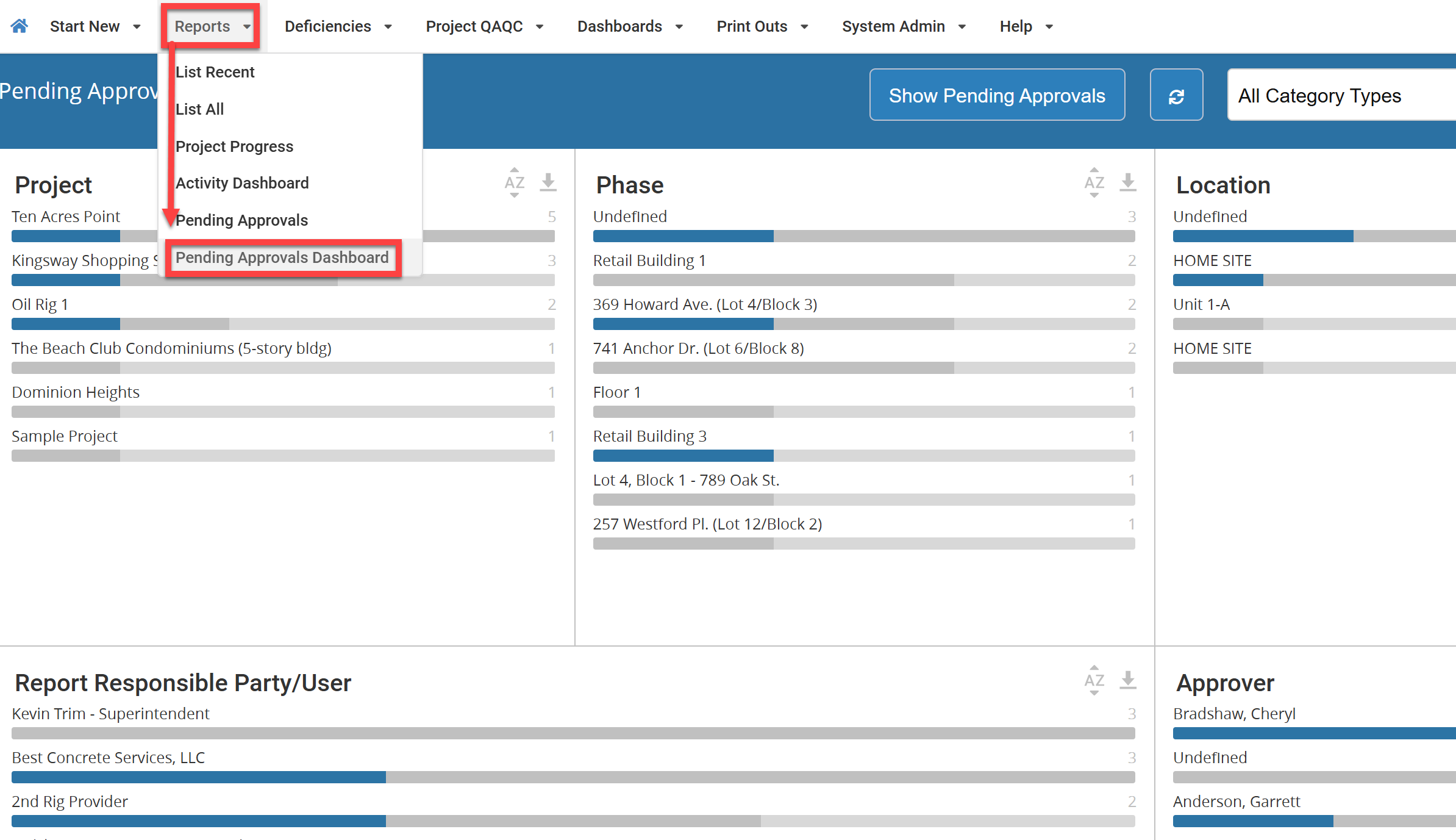The image size is (1456, 840).
Task: Open the Deficiencies dropdown menu
Action: 338,26
